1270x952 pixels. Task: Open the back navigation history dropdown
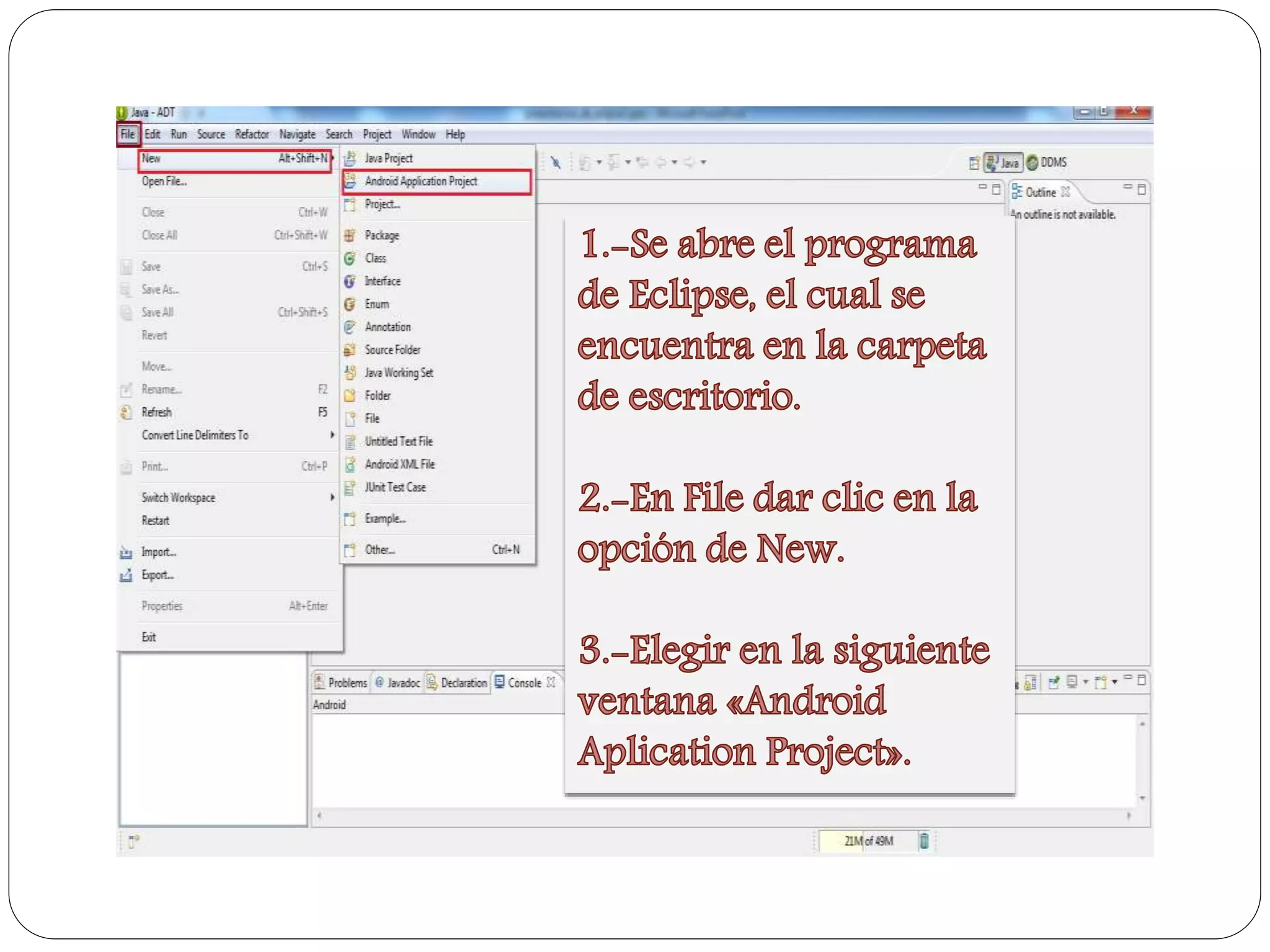(675, 162)
